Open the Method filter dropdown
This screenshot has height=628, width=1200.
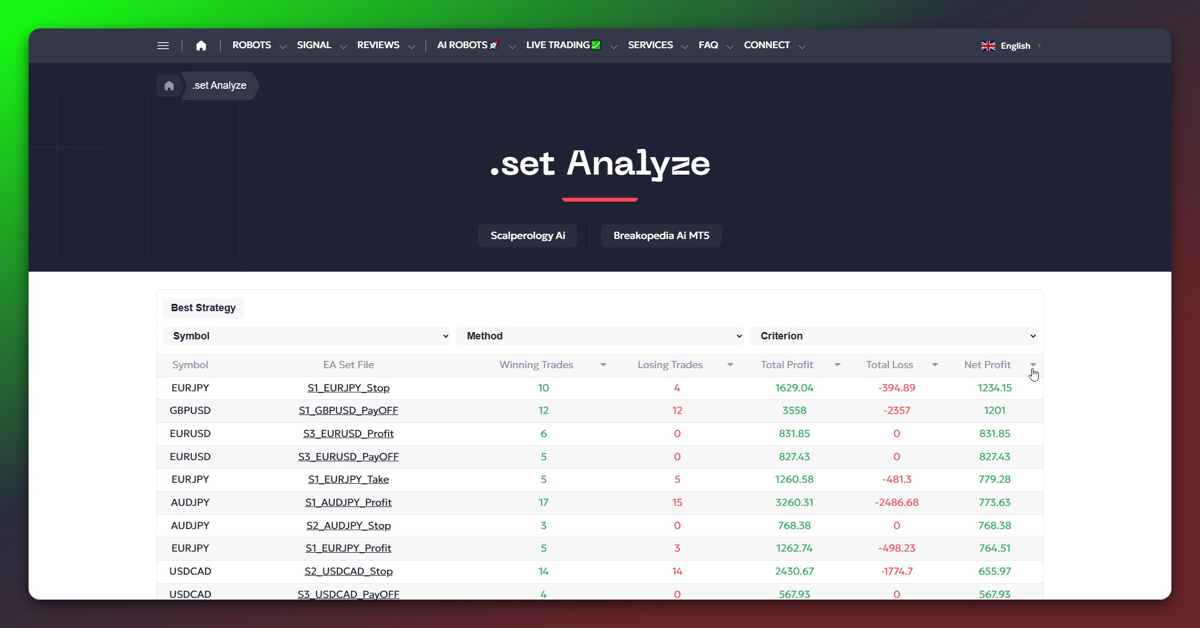tap(600, 336)
